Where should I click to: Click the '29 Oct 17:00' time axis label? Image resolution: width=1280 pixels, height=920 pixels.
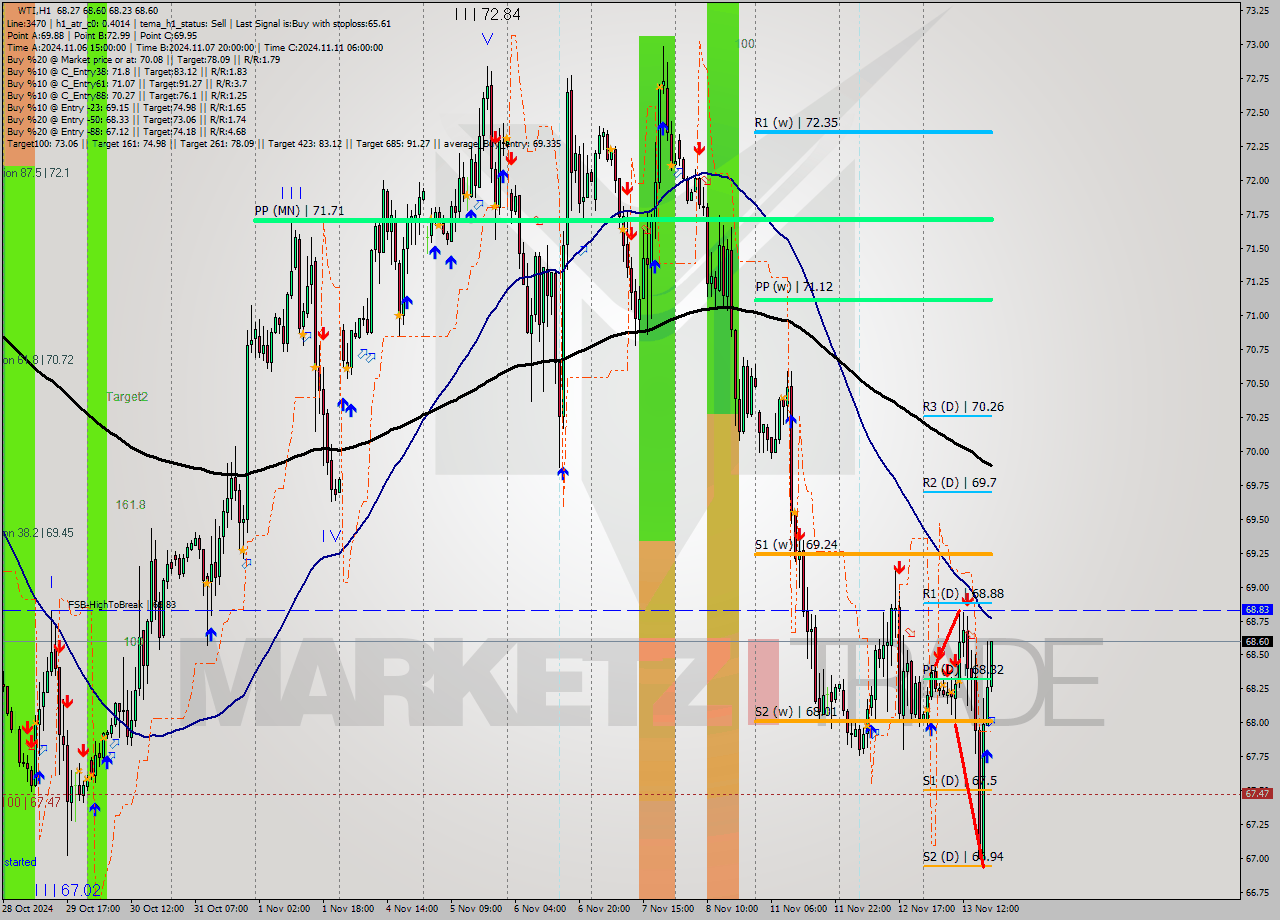click(93, 909)
